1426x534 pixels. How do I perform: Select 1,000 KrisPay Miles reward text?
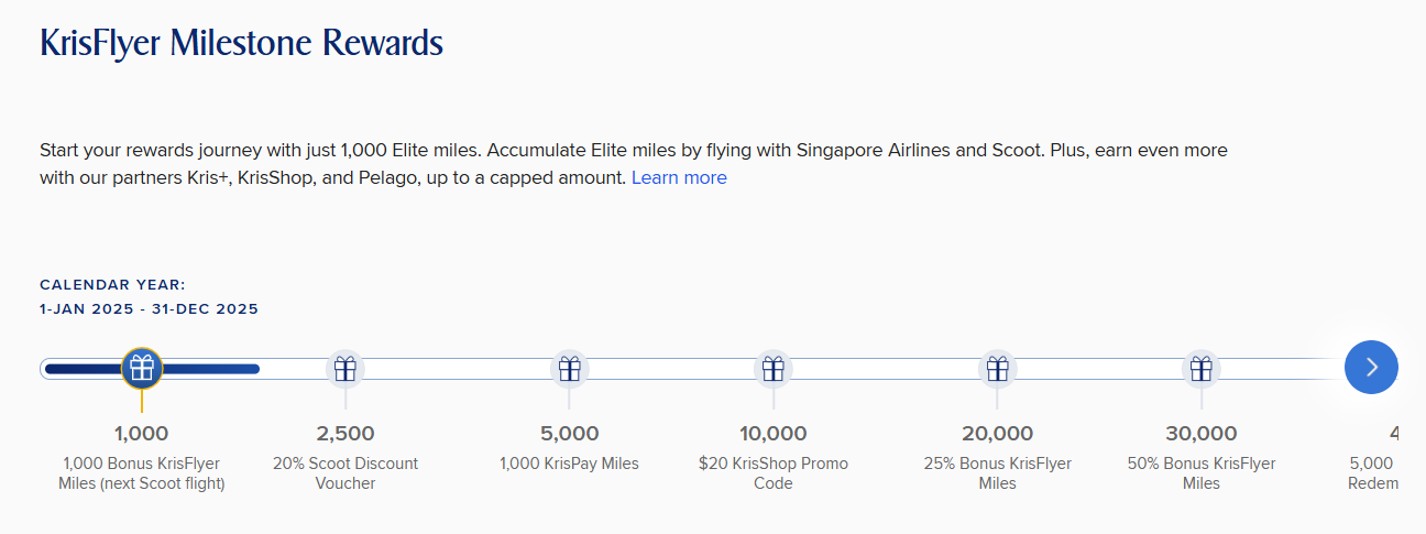coord(569,464)
